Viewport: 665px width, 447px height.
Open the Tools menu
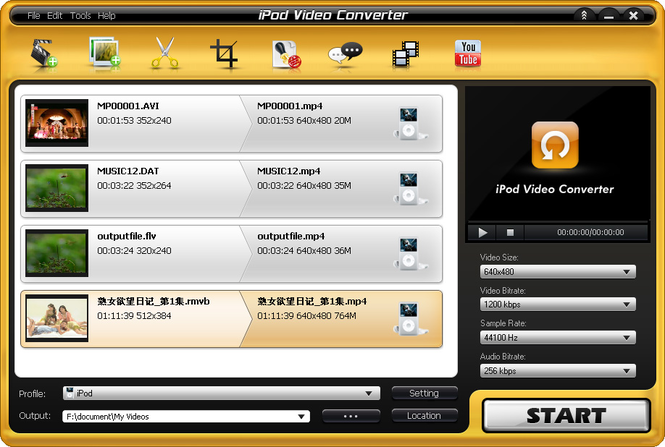80,16
